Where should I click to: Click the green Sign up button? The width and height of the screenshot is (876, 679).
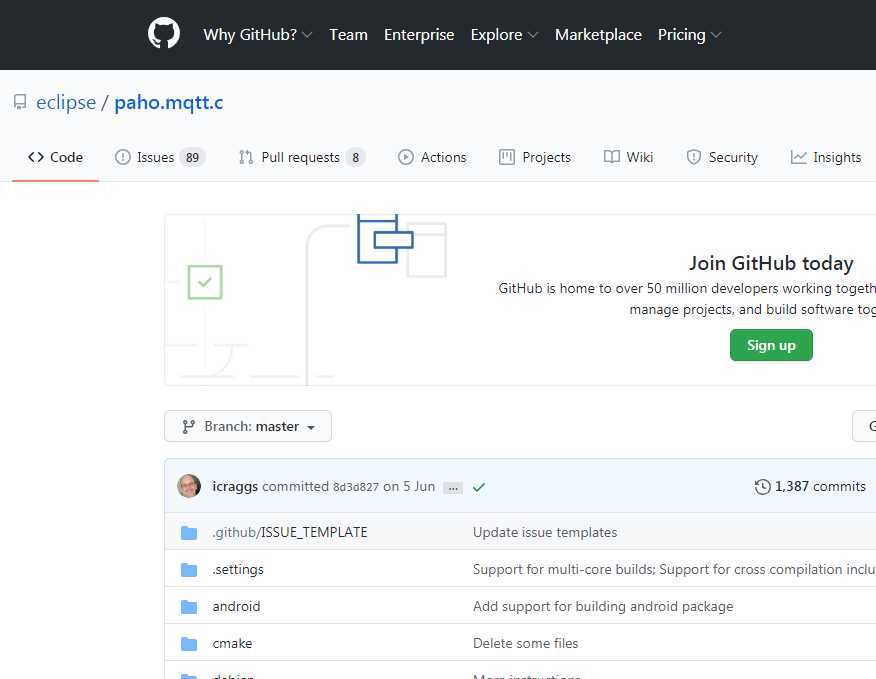pyautogui.click(x=771, y=345)
